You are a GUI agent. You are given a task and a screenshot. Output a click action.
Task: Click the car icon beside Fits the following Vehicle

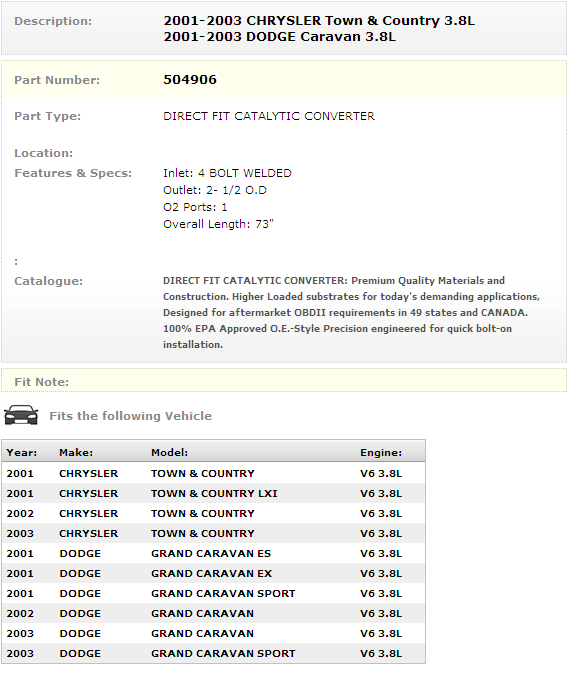[x=21, y=415]
